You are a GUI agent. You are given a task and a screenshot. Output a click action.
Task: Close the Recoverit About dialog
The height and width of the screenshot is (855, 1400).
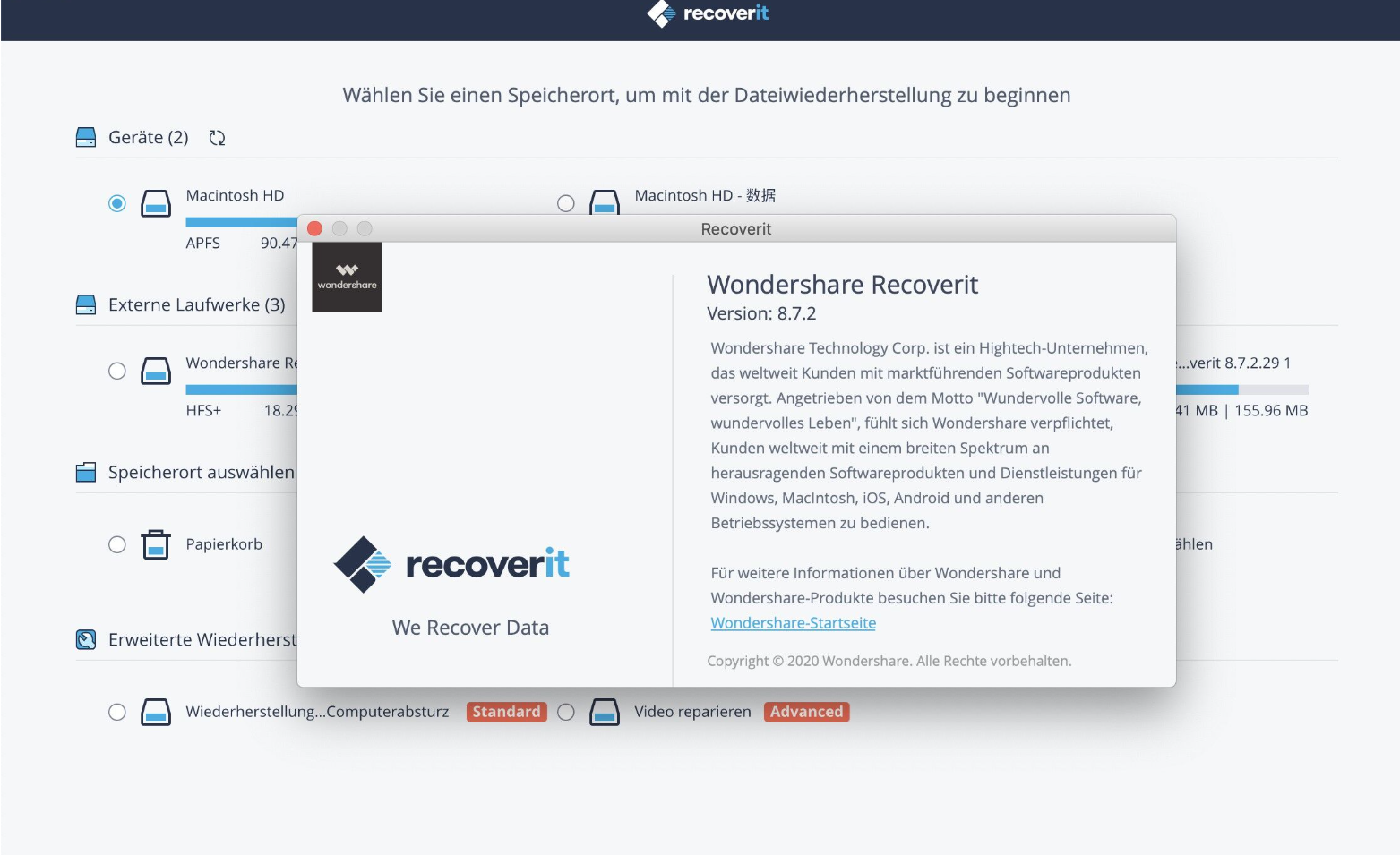(x=315, y=228)
